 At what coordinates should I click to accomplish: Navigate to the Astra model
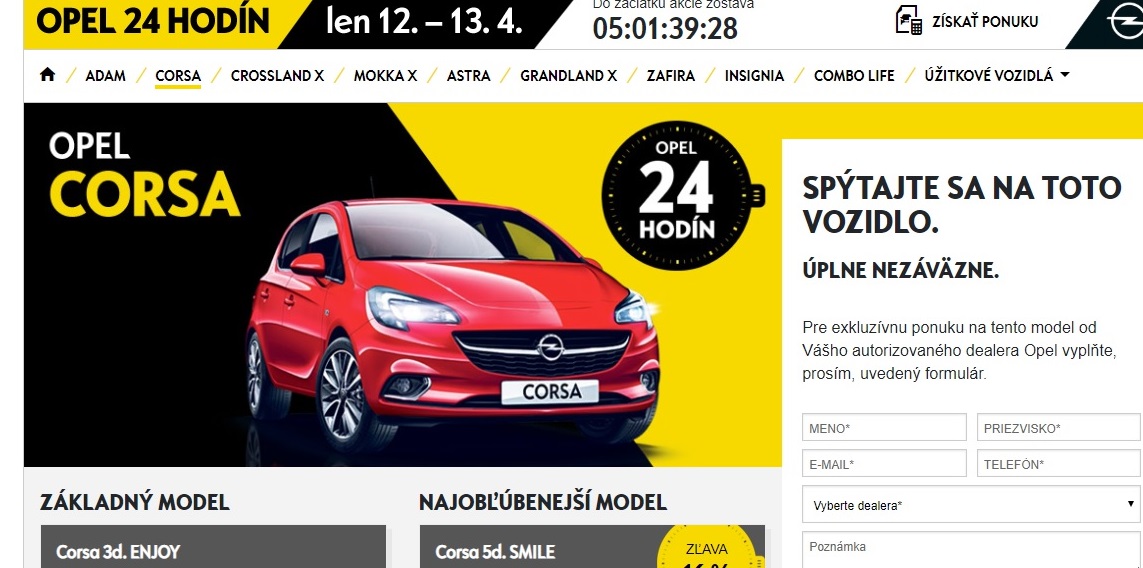(x=468, y=76)
